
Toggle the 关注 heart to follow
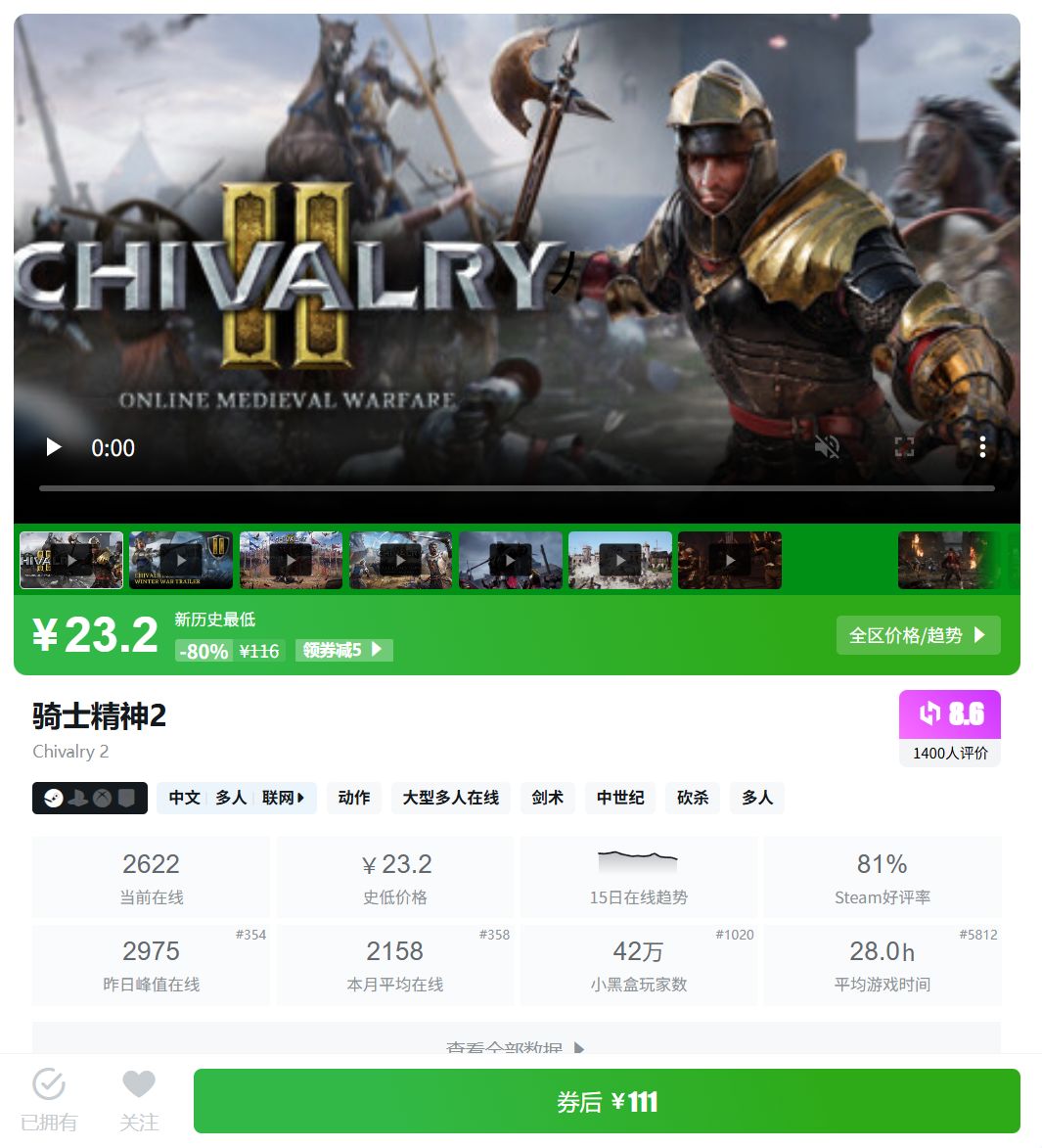click(x=138, y=1100)
